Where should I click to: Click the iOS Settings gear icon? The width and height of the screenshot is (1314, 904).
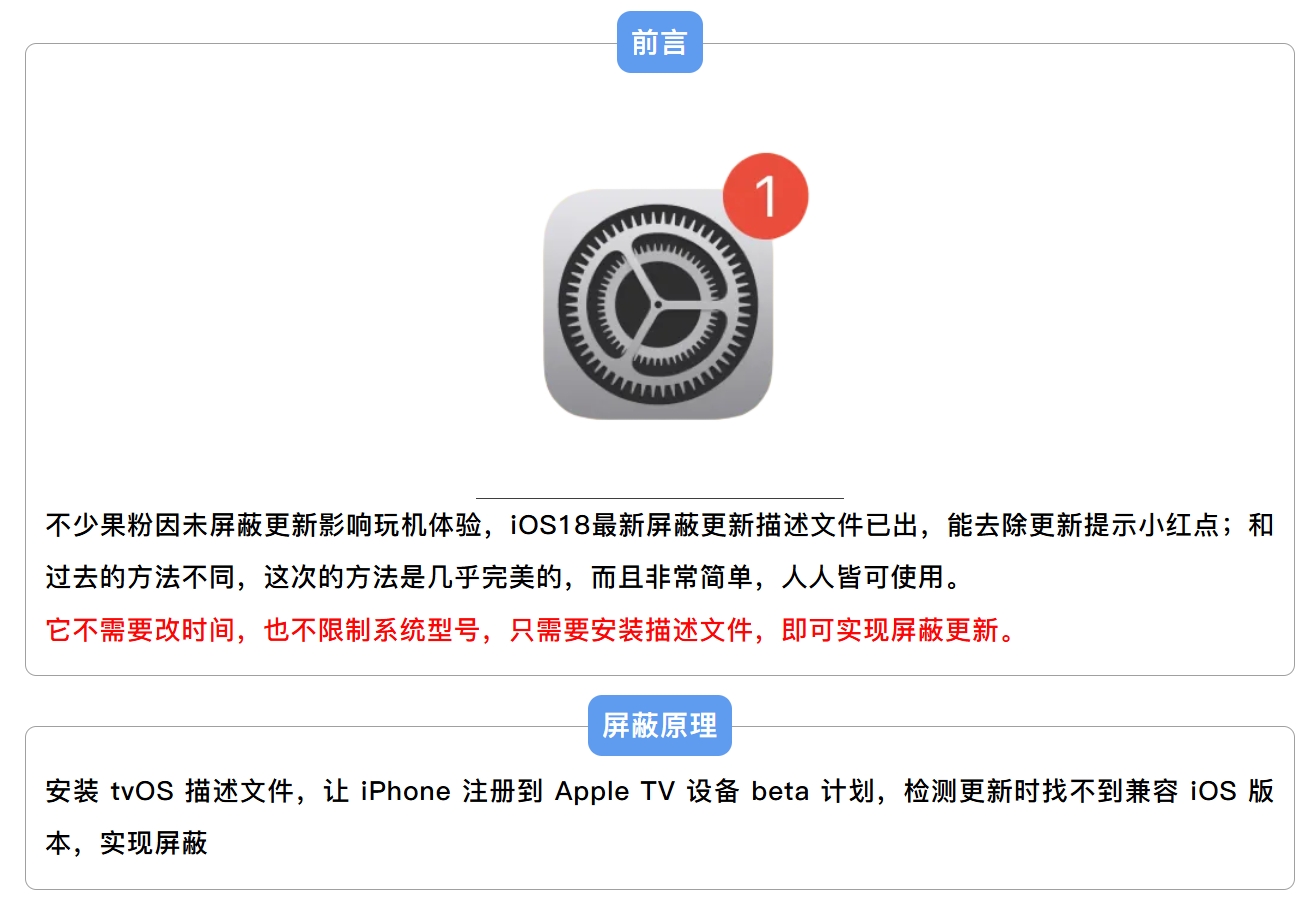point(658,304)
